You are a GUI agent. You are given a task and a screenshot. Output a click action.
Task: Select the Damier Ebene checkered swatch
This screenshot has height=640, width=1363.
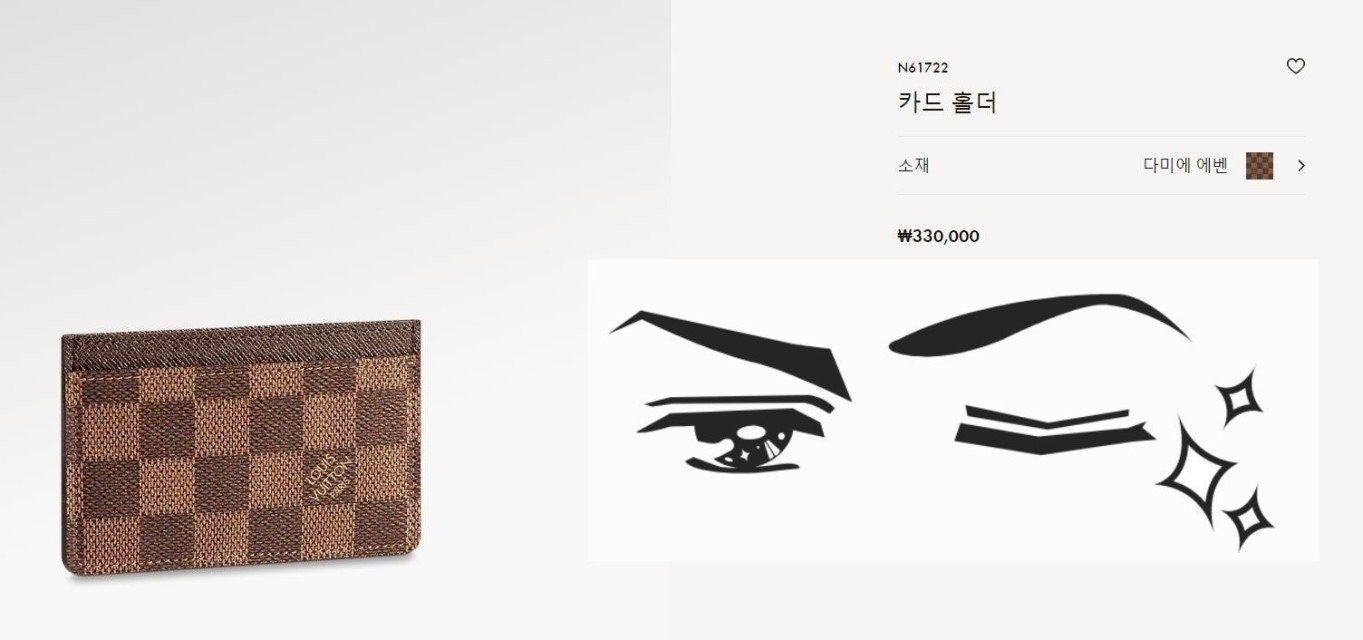tap(1259, 166)
